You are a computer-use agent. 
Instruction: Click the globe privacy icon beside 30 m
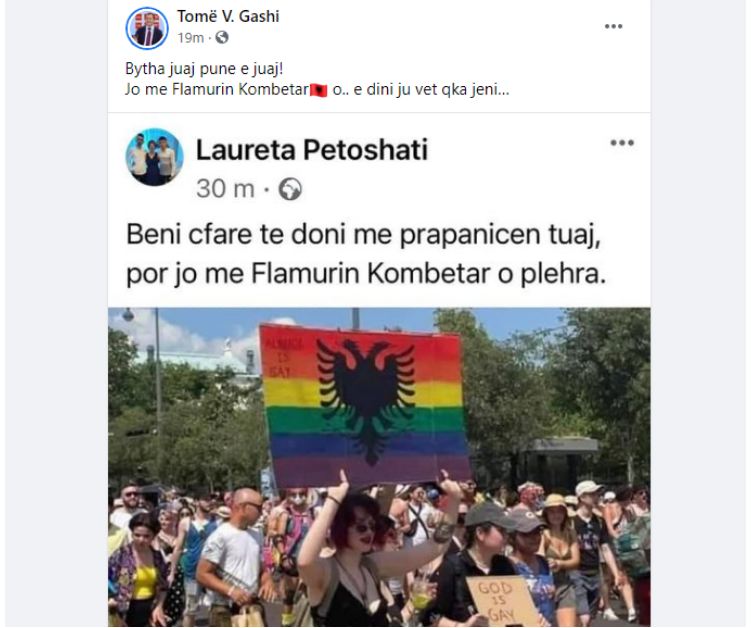(290, 189)
